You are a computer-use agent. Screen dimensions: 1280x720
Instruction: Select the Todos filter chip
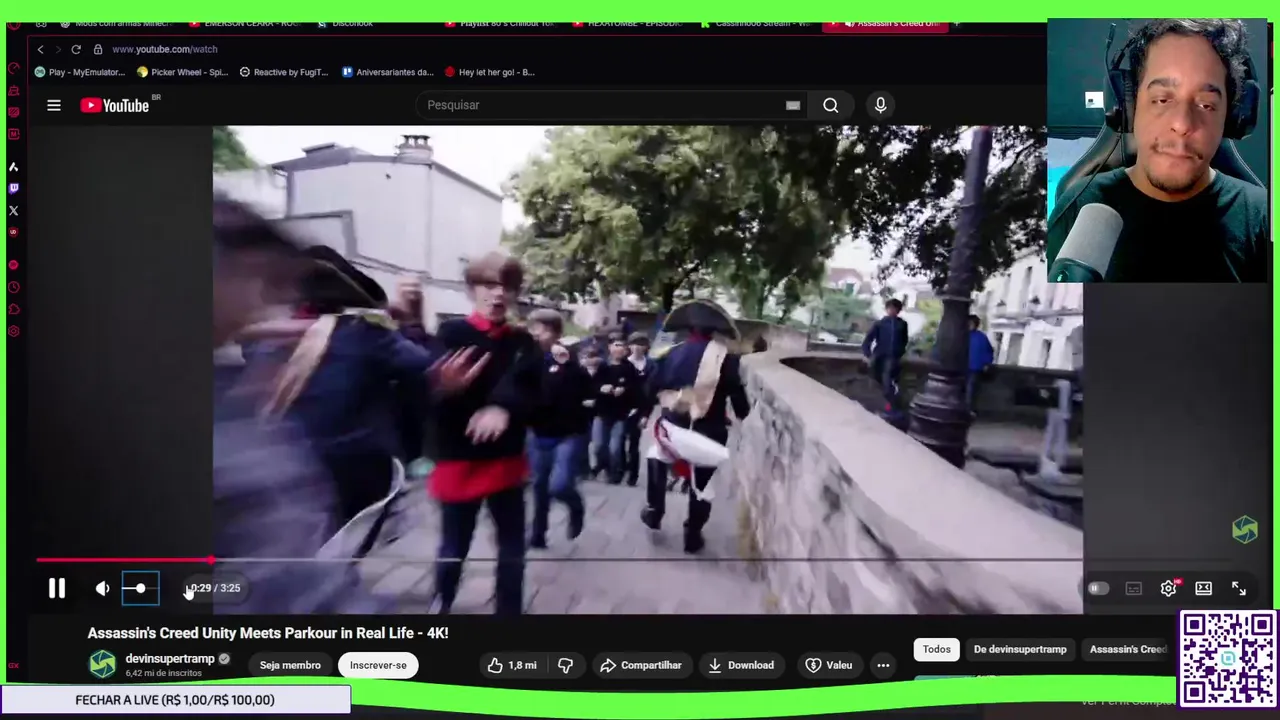(937, 649)
